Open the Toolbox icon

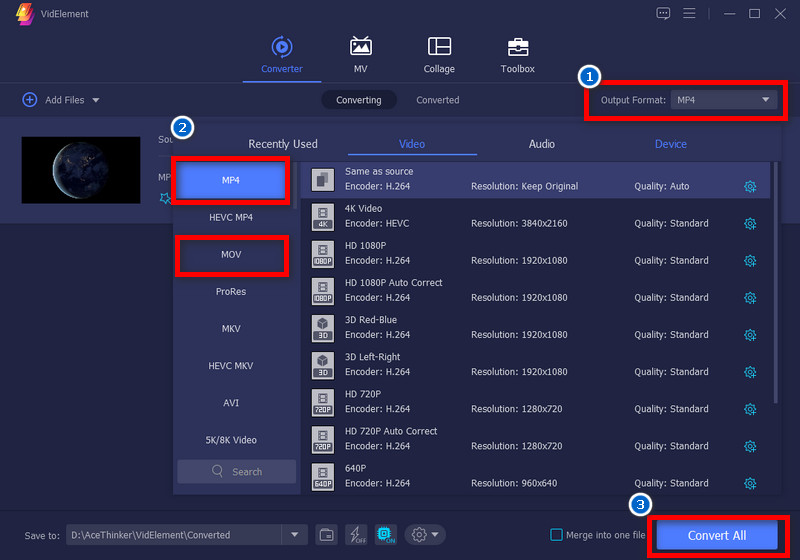coord(517,47)
